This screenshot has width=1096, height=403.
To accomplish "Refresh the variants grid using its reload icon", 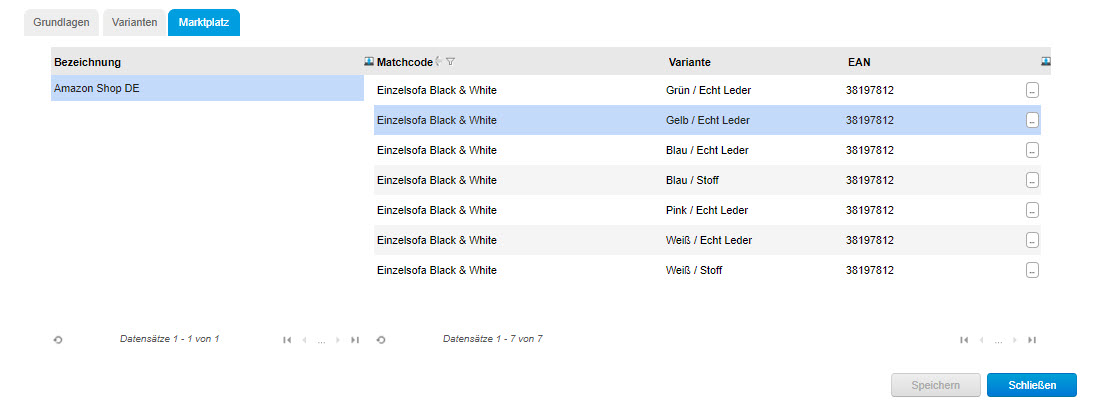I will pos(381,340).
